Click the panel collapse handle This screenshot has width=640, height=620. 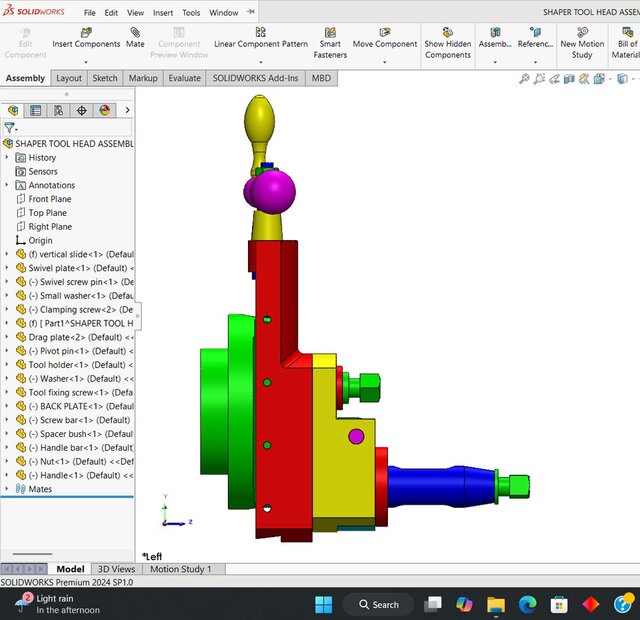pos(138,316)
